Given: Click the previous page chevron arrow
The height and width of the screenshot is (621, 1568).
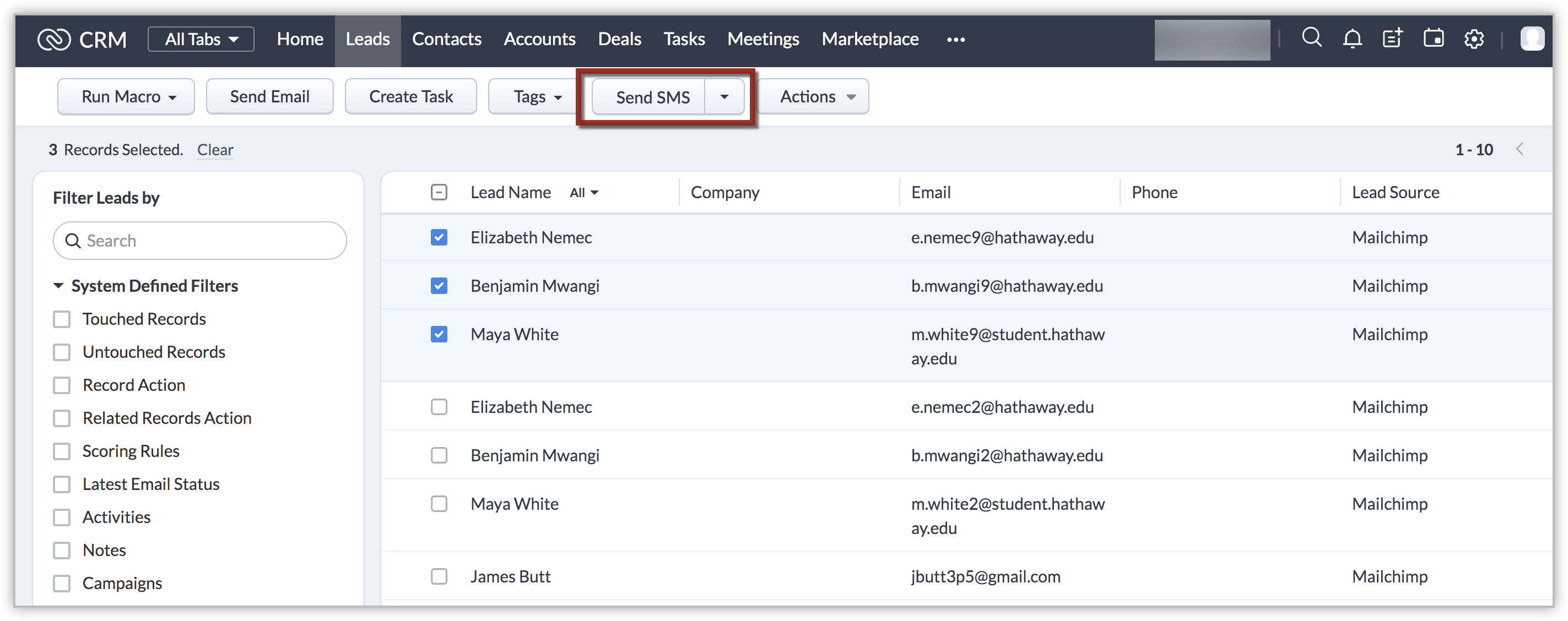Looking at the screenshot, I should tap(1520, 150).
